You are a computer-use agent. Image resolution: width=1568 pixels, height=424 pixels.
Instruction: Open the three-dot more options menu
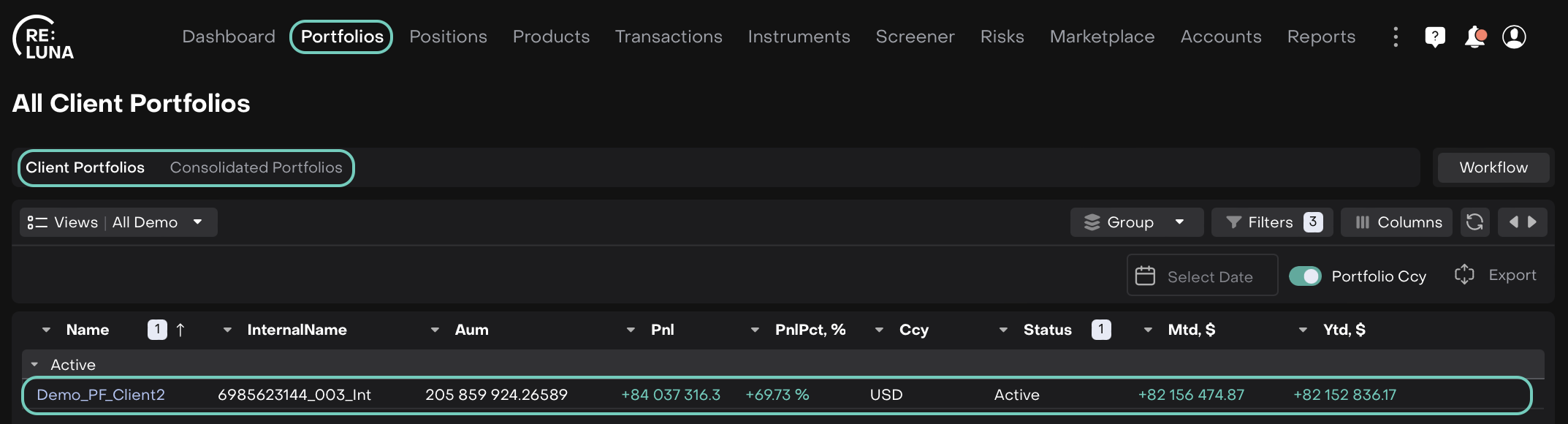tap(1396, 37)
